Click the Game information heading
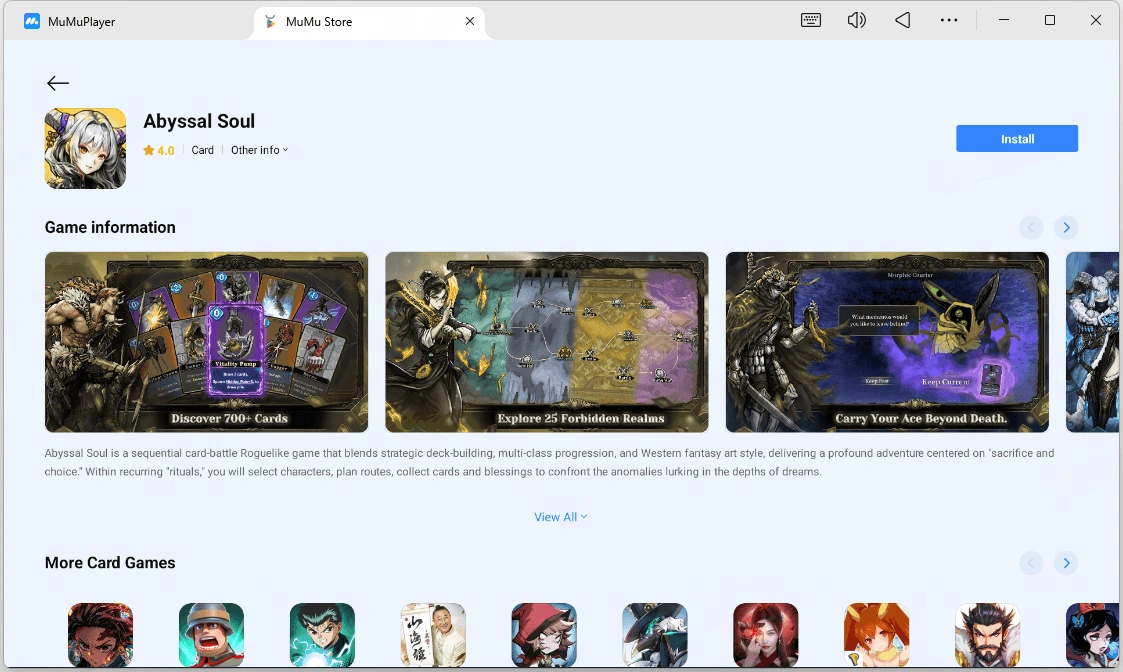Image resolution: width=1123 pixels, height=672 pixels. (x=110, y=227)
